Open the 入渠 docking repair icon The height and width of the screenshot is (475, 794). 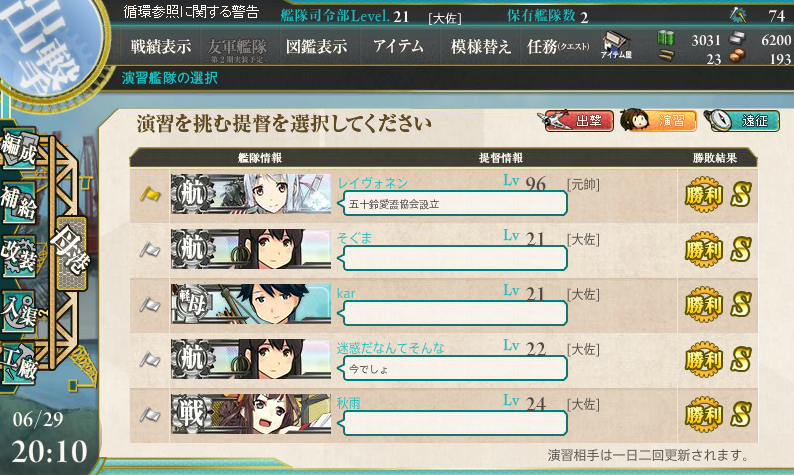(19, 311)
